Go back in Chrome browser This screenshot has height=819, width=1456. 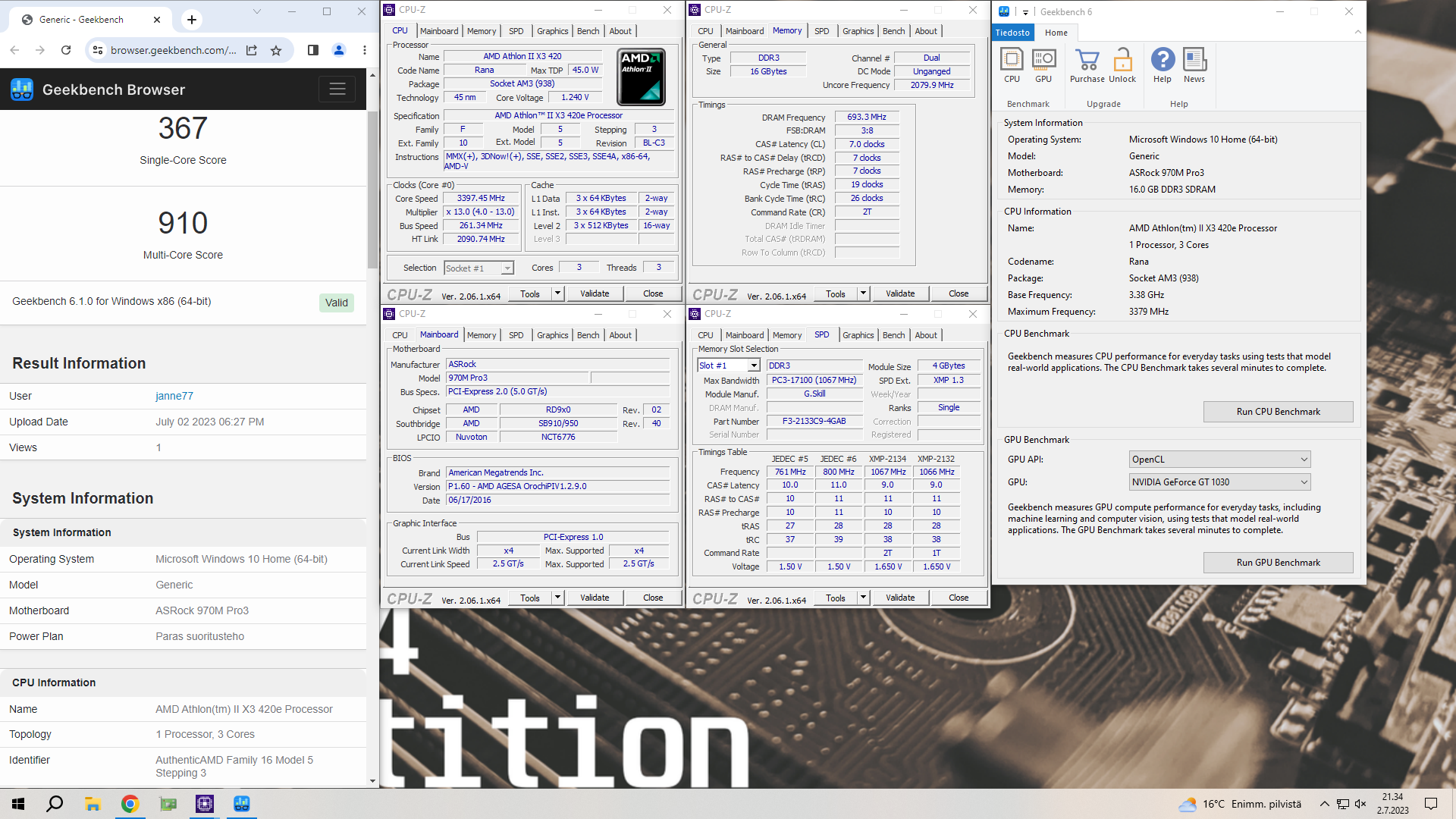15,50
